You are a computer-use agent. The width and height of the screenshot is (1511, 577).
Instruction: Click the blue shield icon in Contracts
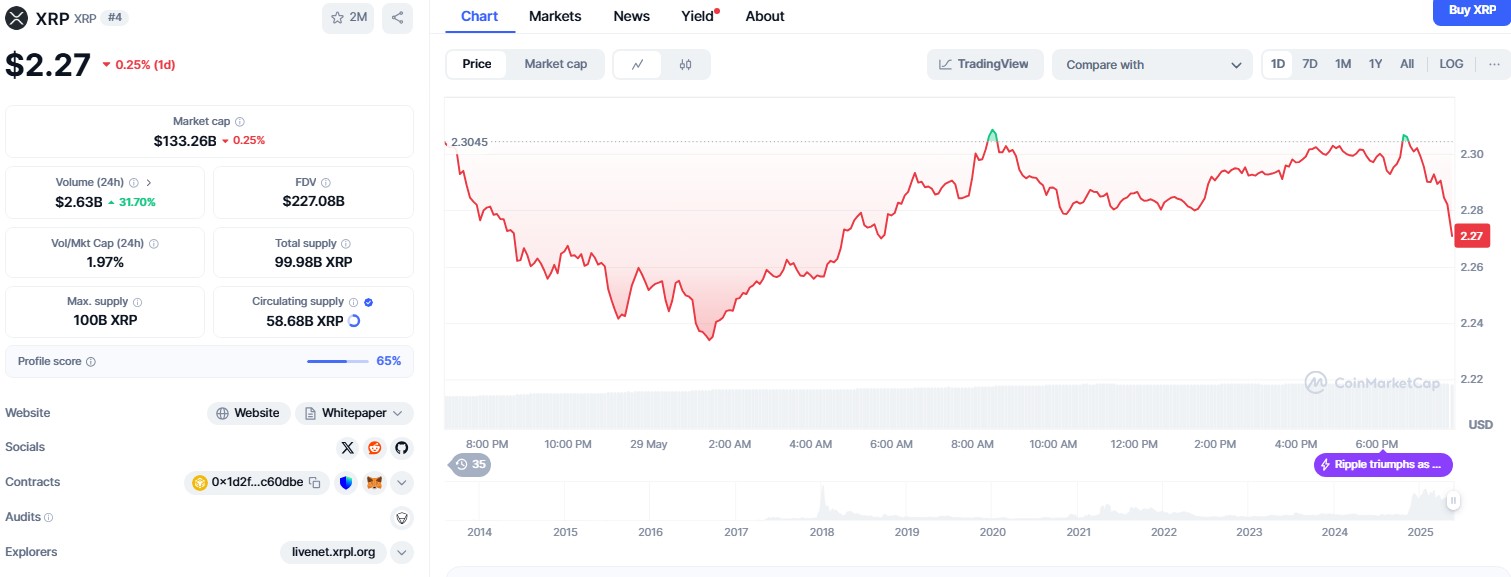click(346, 483)
